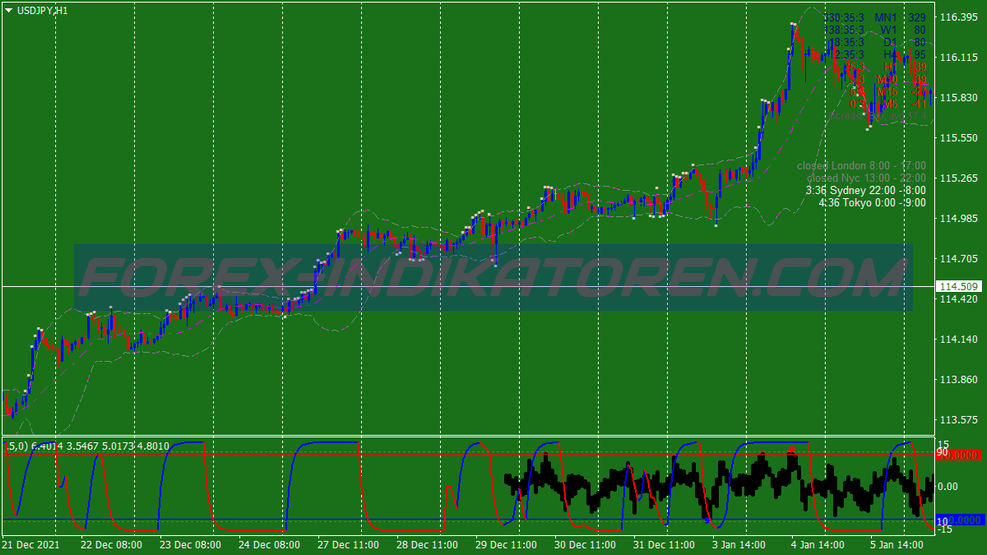987x555 pixels.
Task: Select the 115.550 price axis label
Action: (959, 138)
